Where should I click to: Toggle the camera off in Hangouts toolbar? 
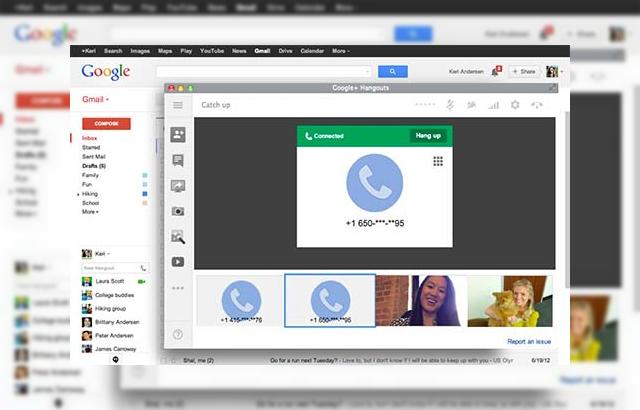click(x=471, y=105)
